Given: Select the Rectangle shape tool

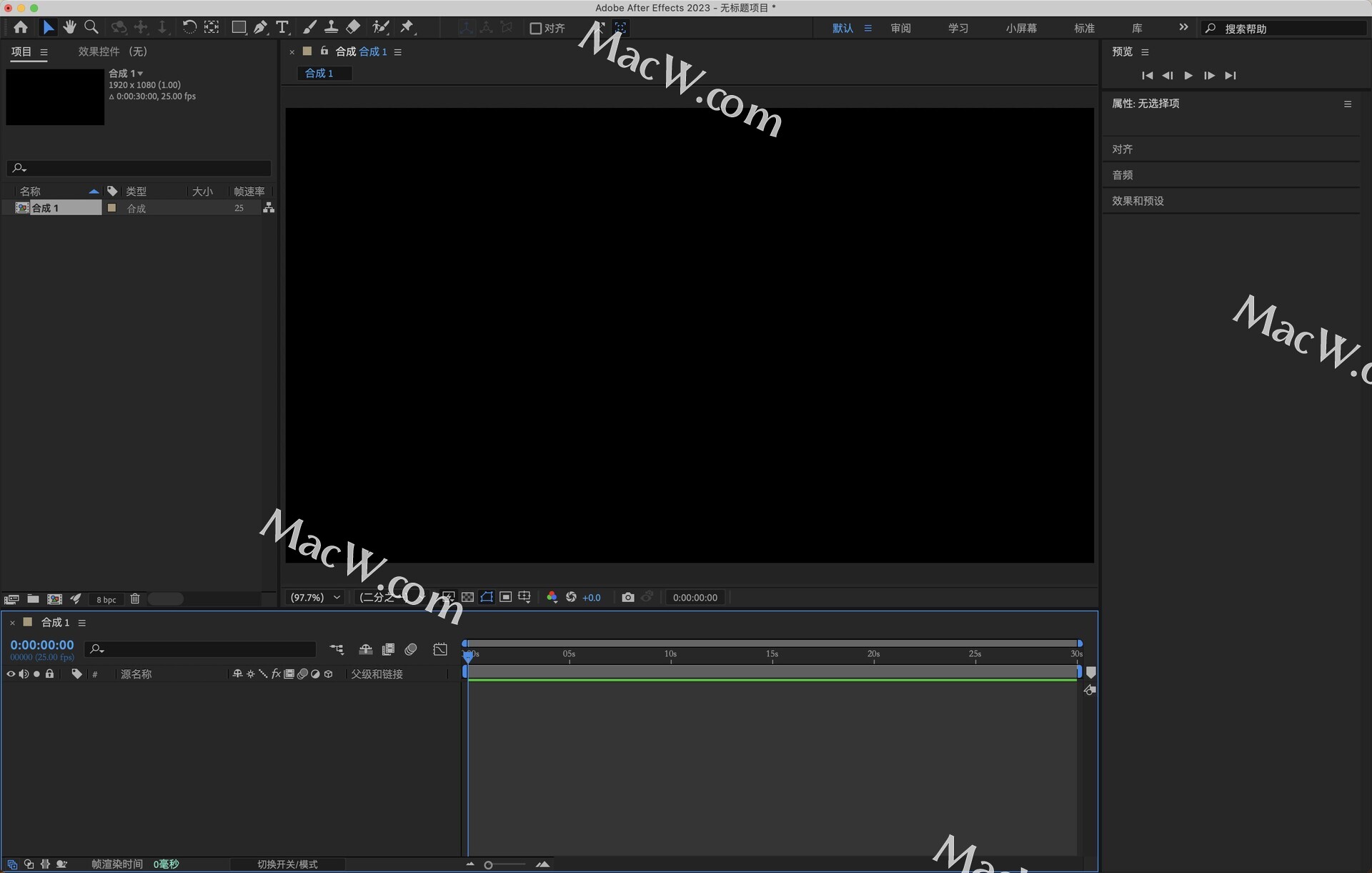Looking at the screenshot, I should [239, 27].
